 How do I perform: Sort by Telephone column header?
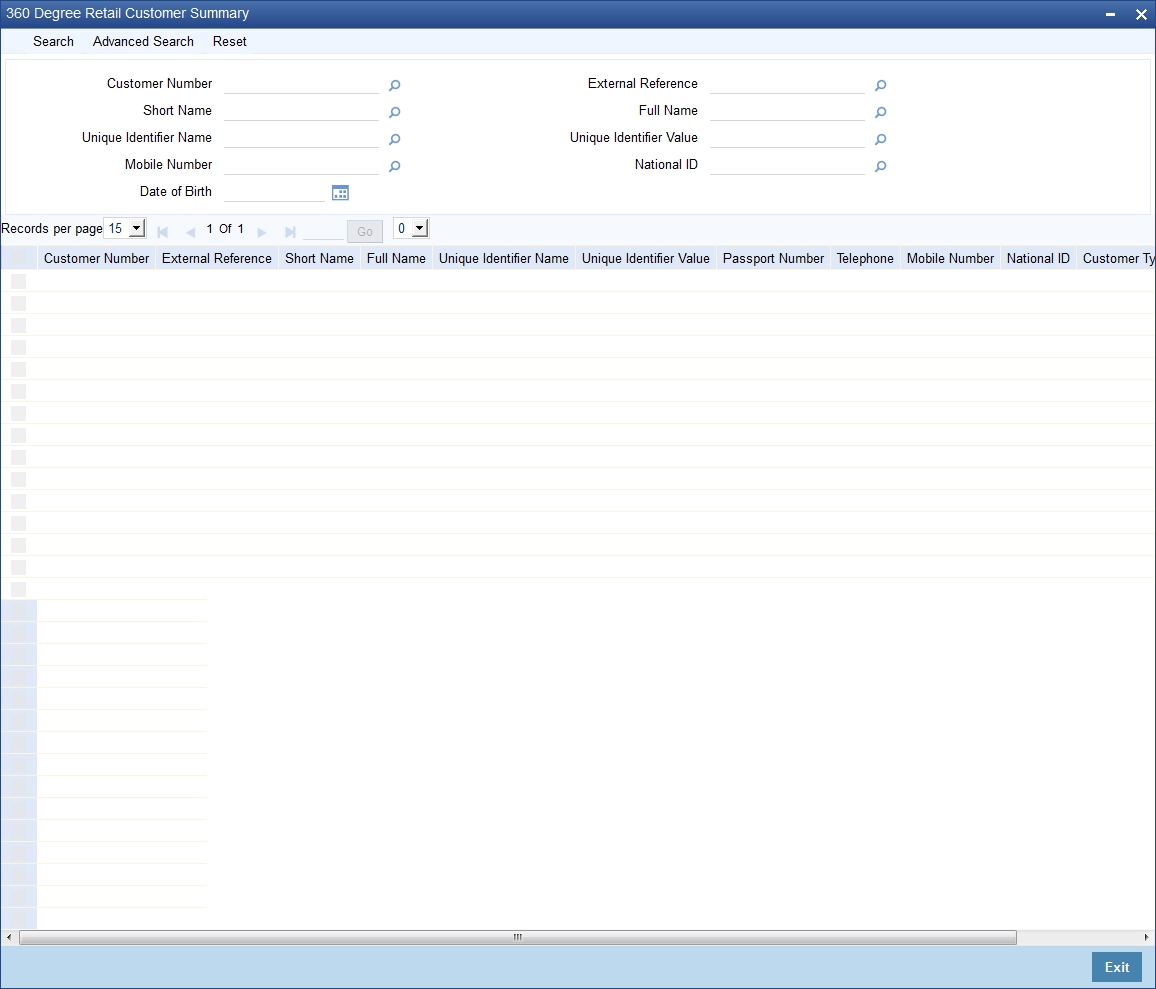pos(865,258)
